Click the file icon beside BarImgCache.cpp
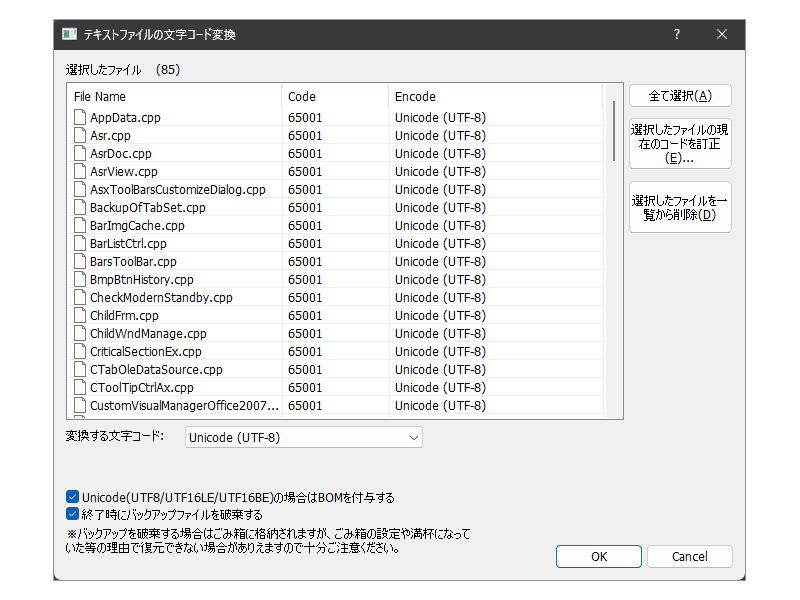Screen dimensions: 800x600 (80, 225)
